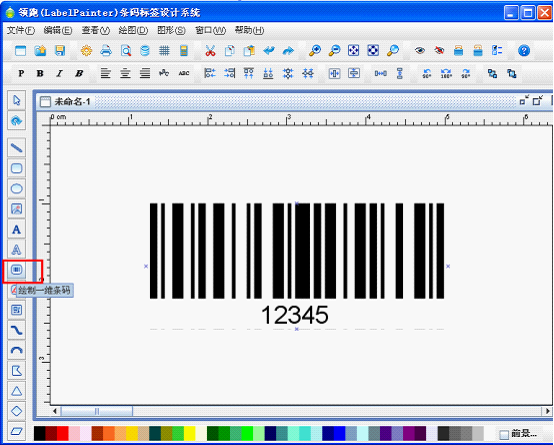Image resolution: width=554 pixels, height=445 pixels.
Task: Open the database cylinder icon
Action: coord(145,51)
